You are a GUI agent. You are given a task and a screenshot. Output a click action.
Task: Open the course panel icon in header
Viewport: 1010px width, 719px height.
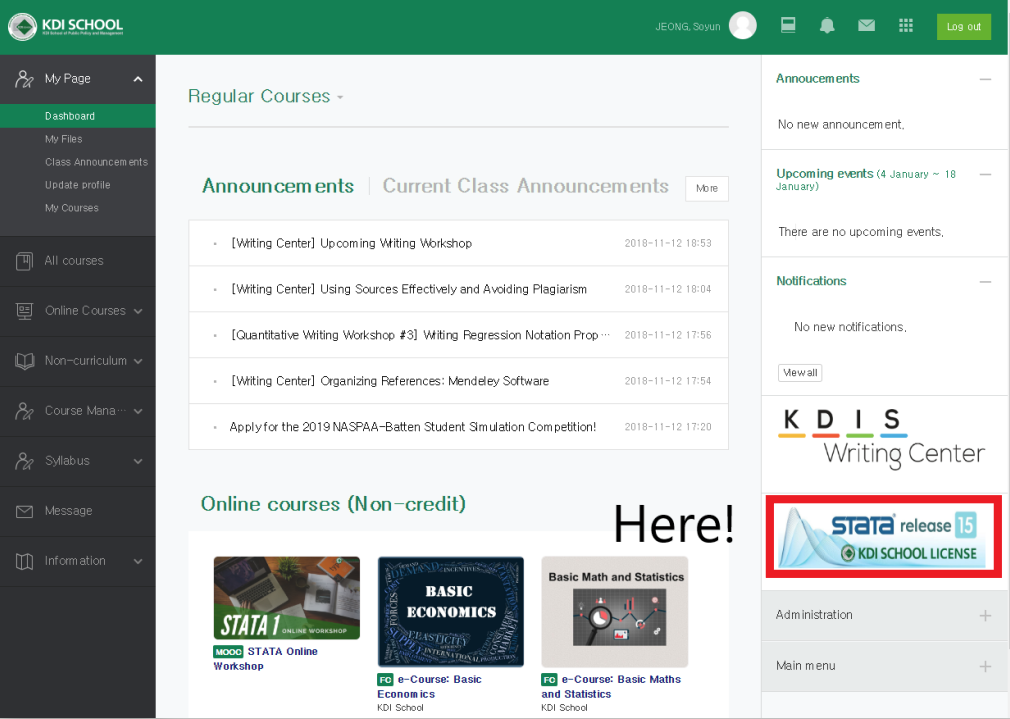point(788,26)
